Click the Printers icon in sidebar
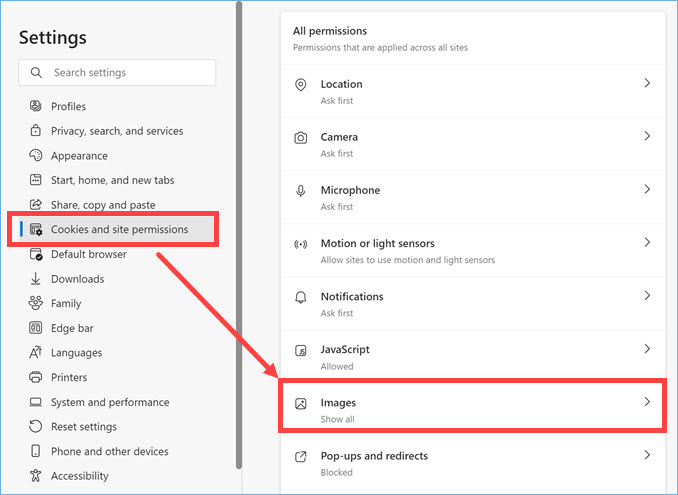Screen dimensions: 678x495 tap(36, 377)
